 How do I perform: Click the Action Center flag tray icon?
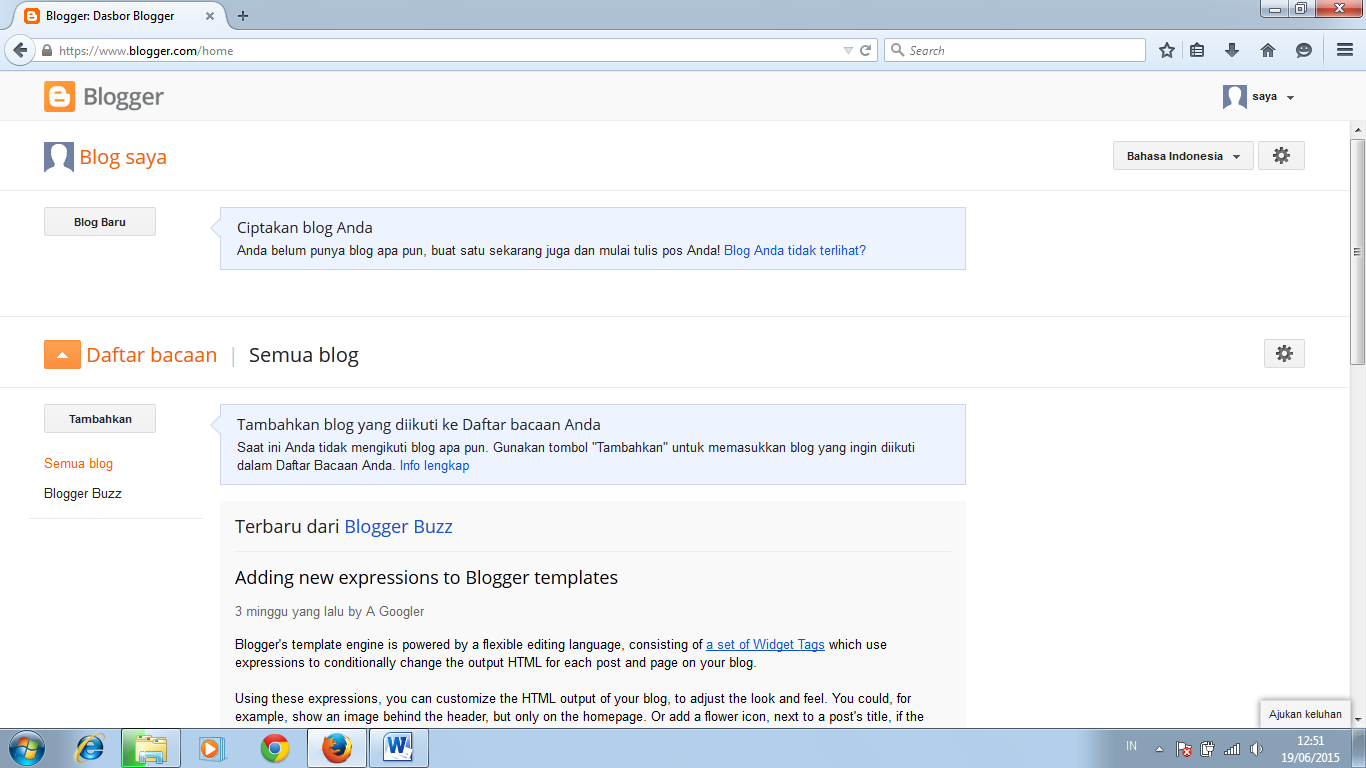1184,748
